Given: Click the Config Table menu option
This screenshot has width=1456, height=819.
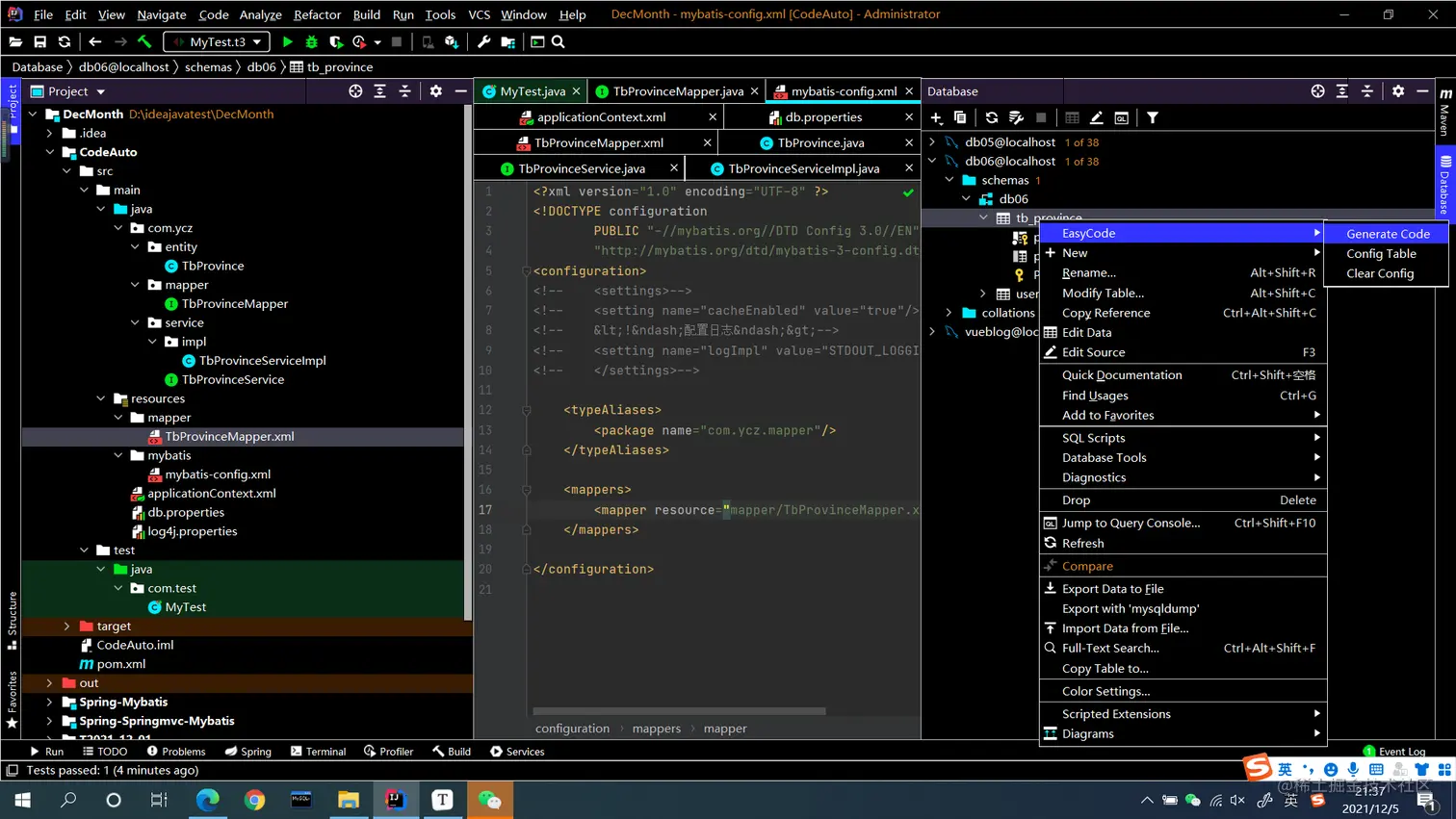Looking at the screenshot, I should pyautogui.click(x=1381, y=254).
